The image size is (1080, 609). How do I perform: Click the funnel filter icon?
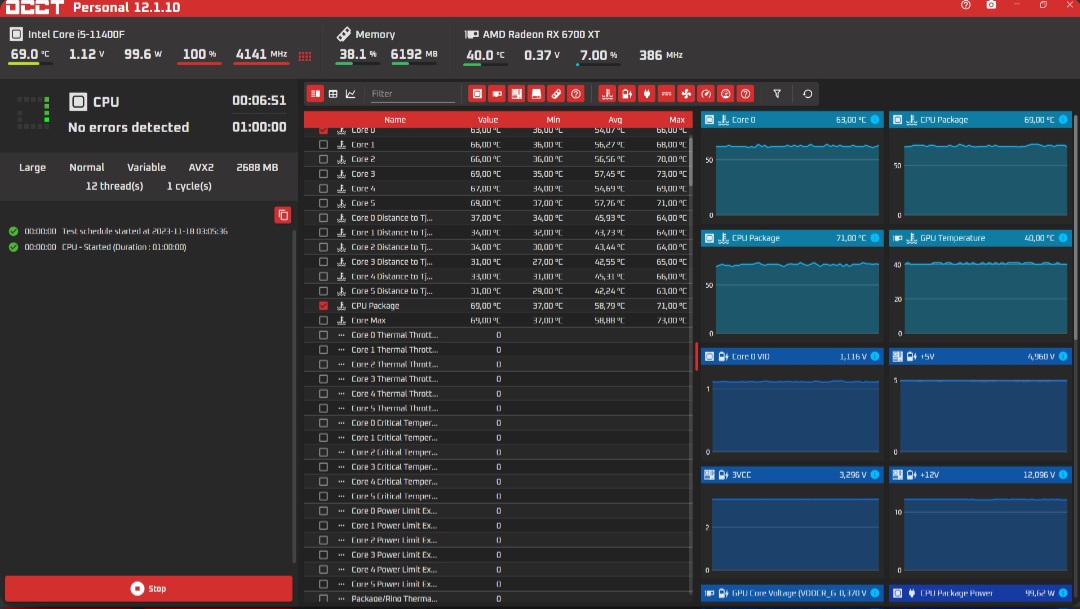777,94
